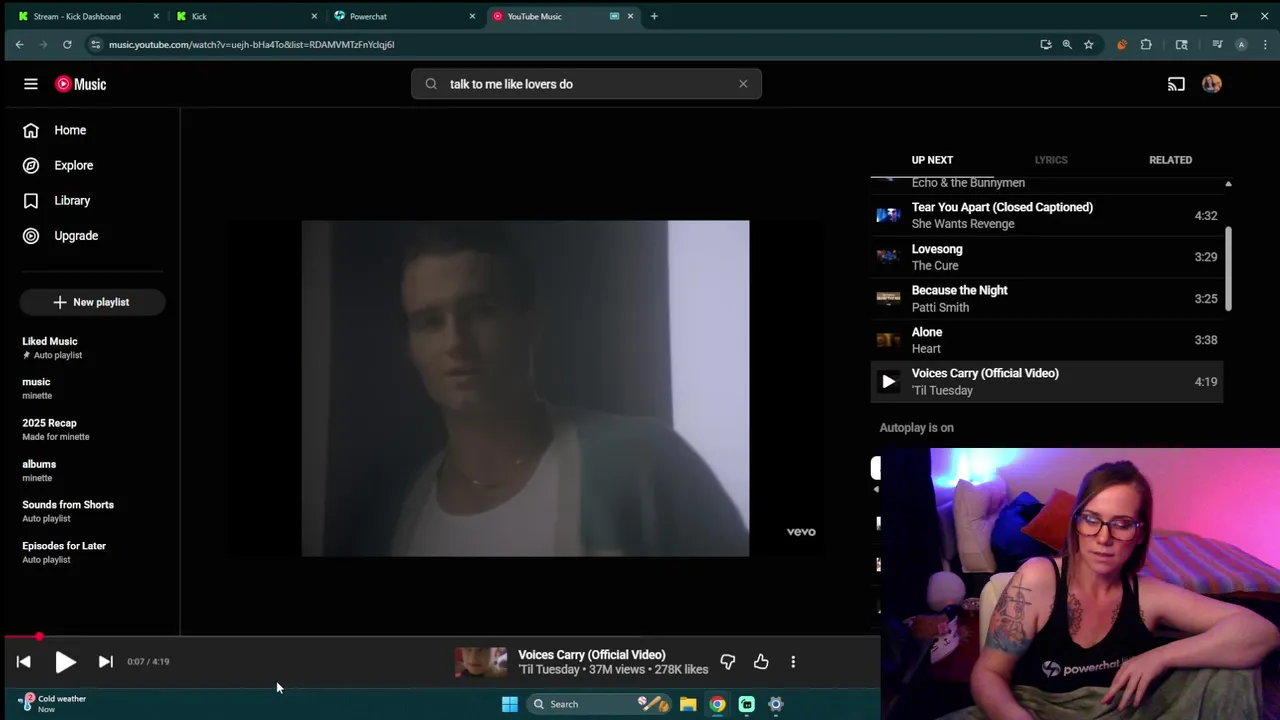Like the current song

coord(761,661)
